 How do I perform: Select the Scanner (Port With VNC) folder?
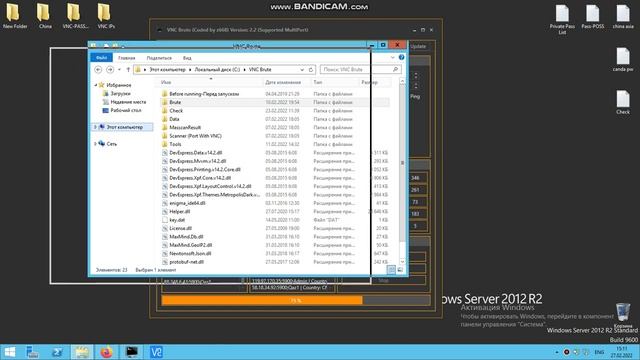pyautogui.click(x=195, y=136)
